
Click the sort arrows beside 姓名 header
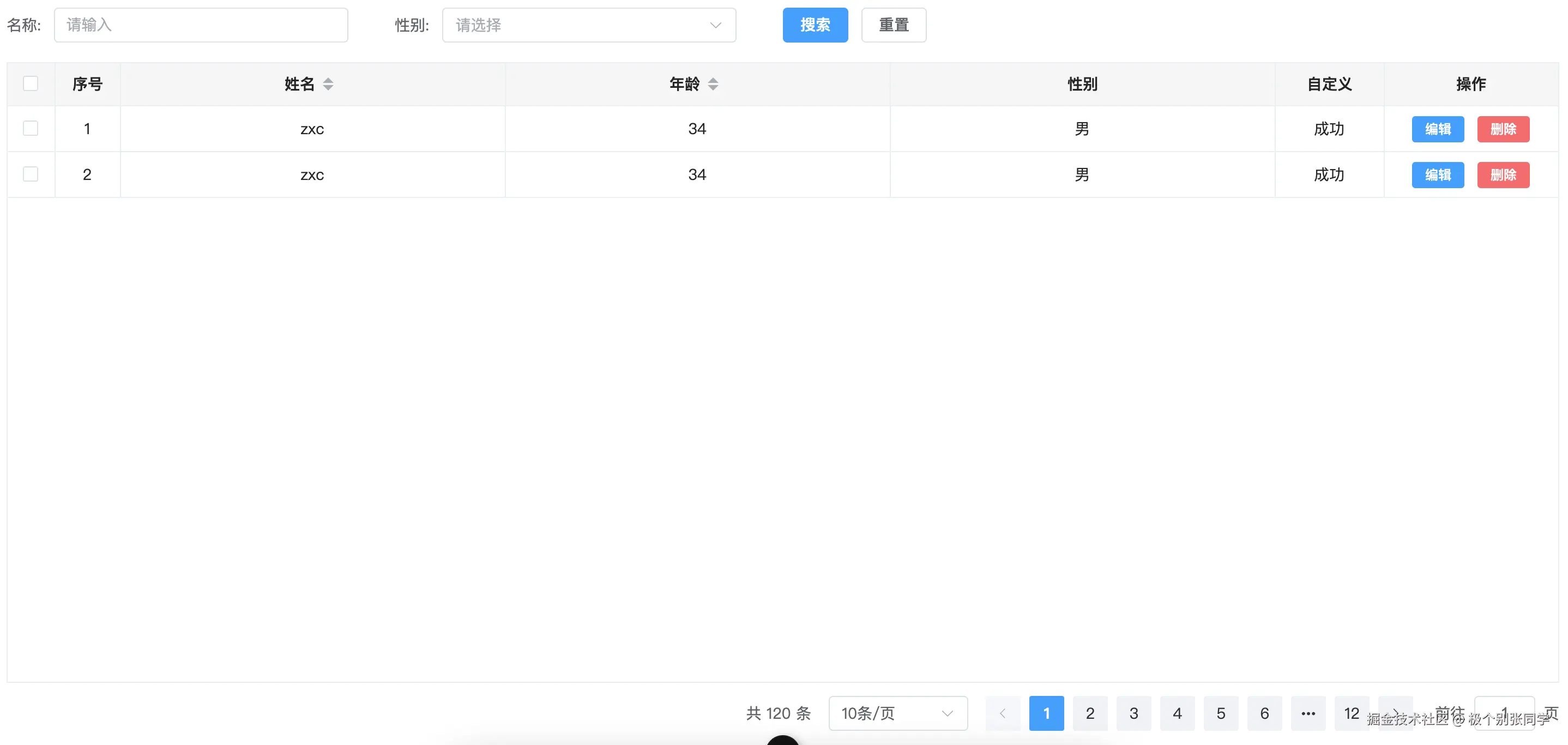[x=328, y=84]
